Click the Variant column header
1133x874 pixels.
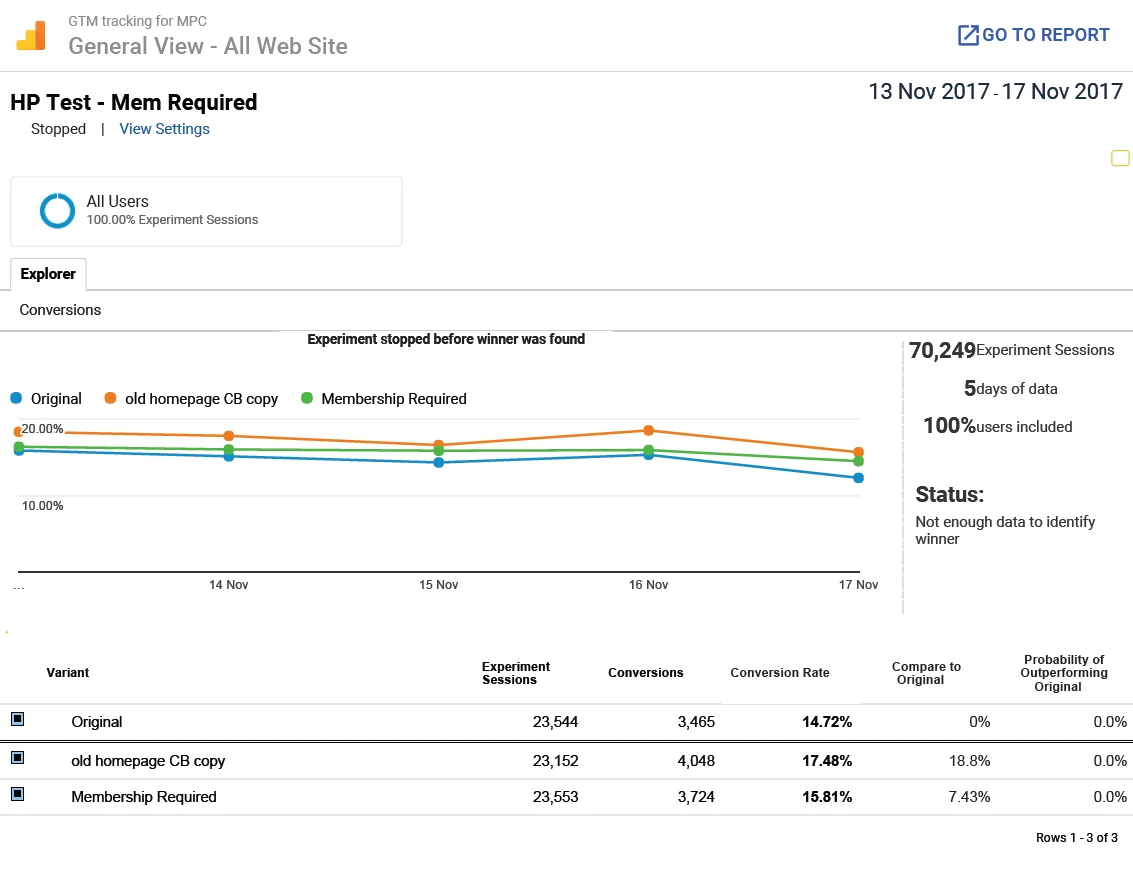tap(68, 672)
